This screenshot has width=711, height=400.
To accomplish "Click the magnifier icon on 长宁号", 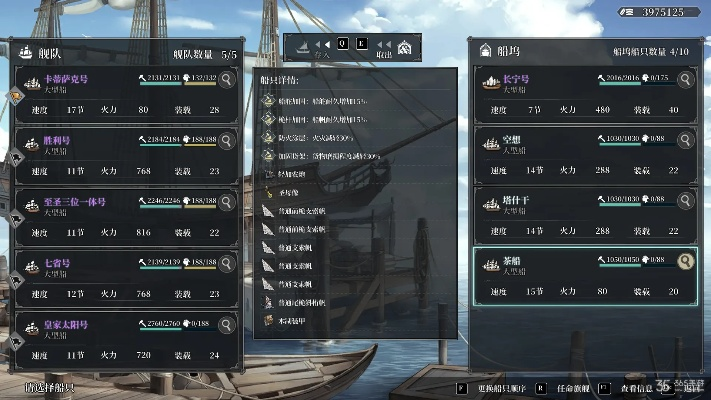I will 685,79.
